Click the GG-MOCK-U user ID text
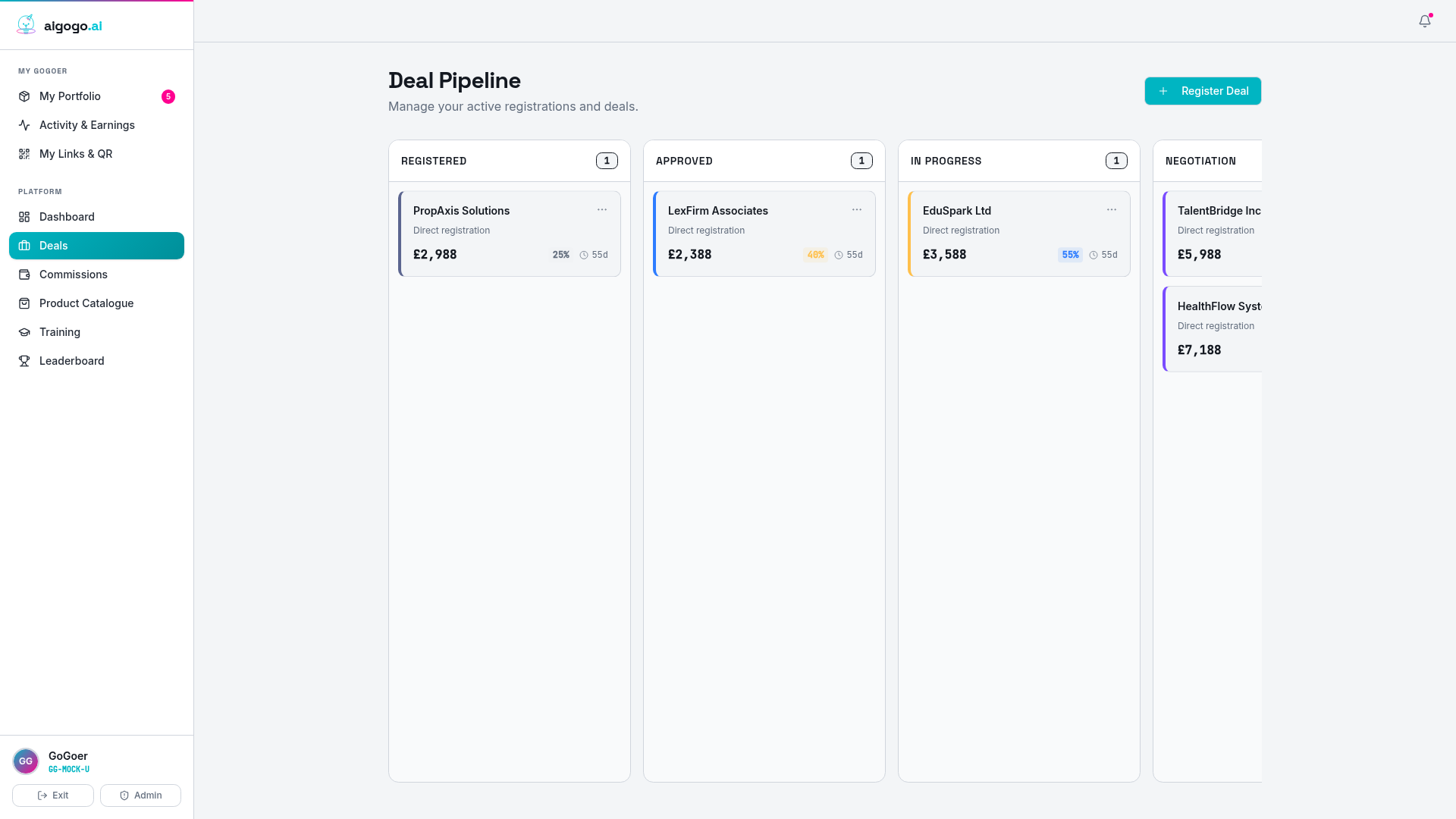 tap(69, 769)
